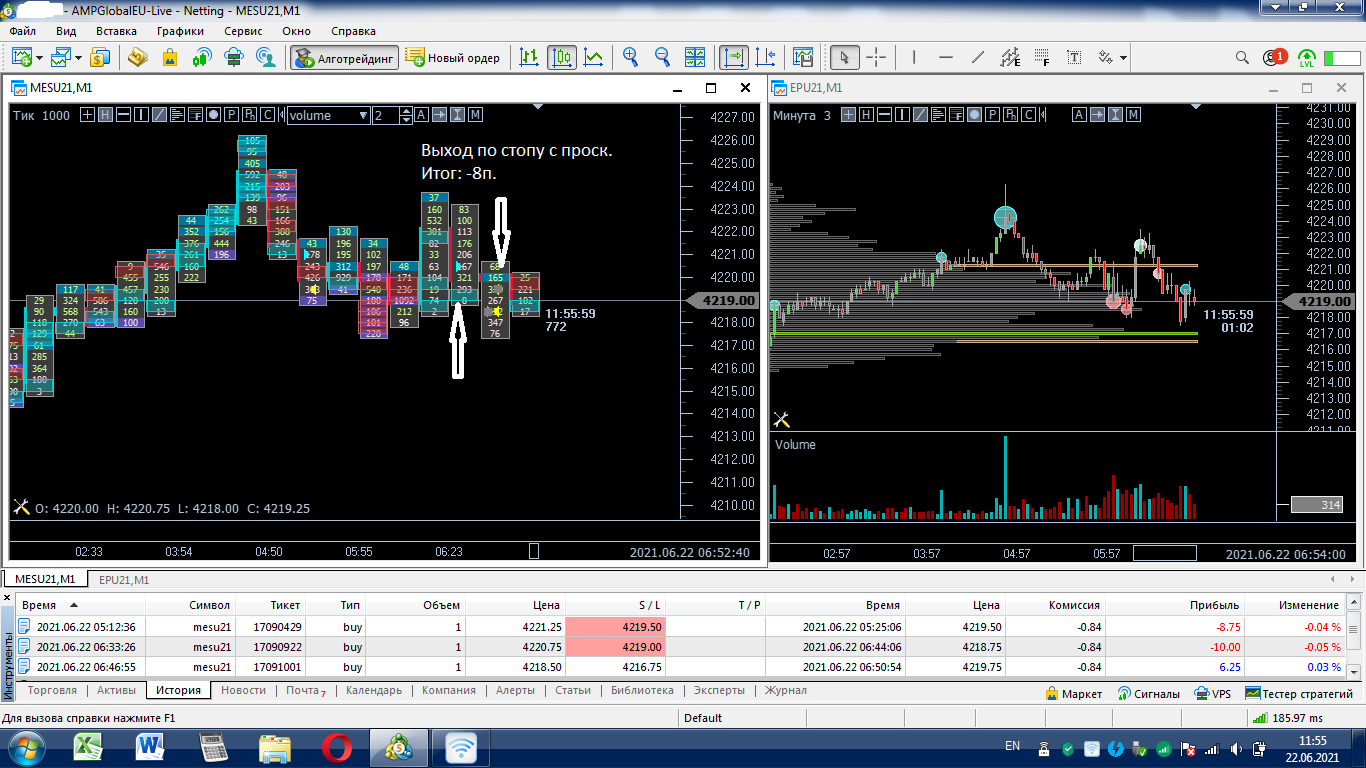Select the arrow cursor mode
This screenshot has width=1366, height=768.
coord(844,57)
